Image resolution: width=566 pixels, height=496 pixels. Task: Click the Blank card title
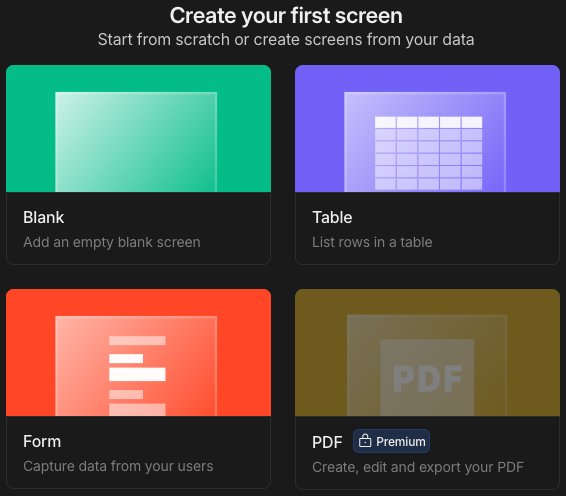pos(44,217)
